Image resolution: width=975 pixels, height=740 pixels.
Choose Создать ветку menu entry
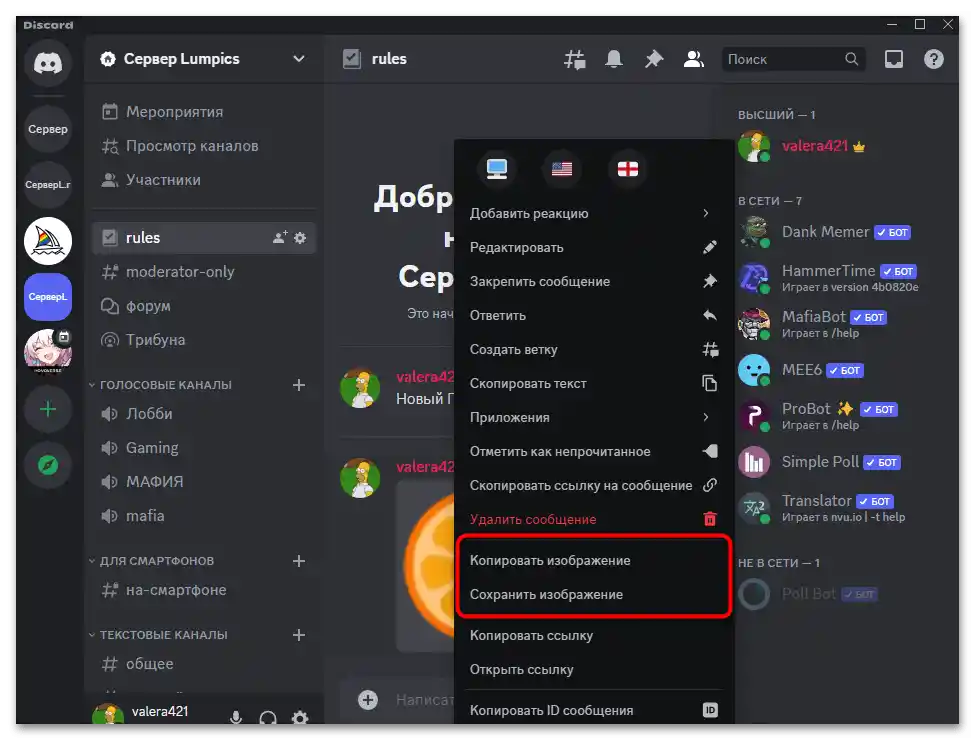click(594, 349)
